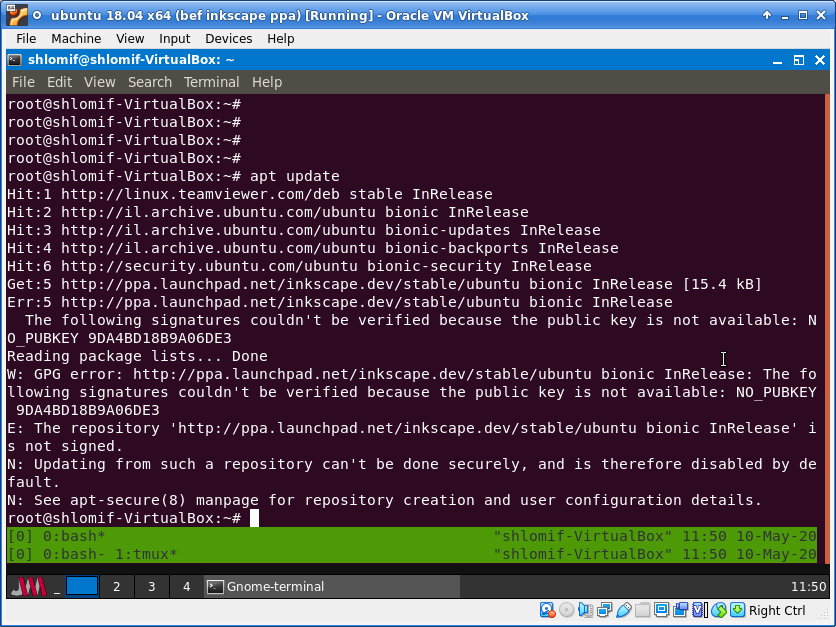Switch to workspace 3 in the pager
Viewport: 836px width, 627px height.
[x=151, y=586]
